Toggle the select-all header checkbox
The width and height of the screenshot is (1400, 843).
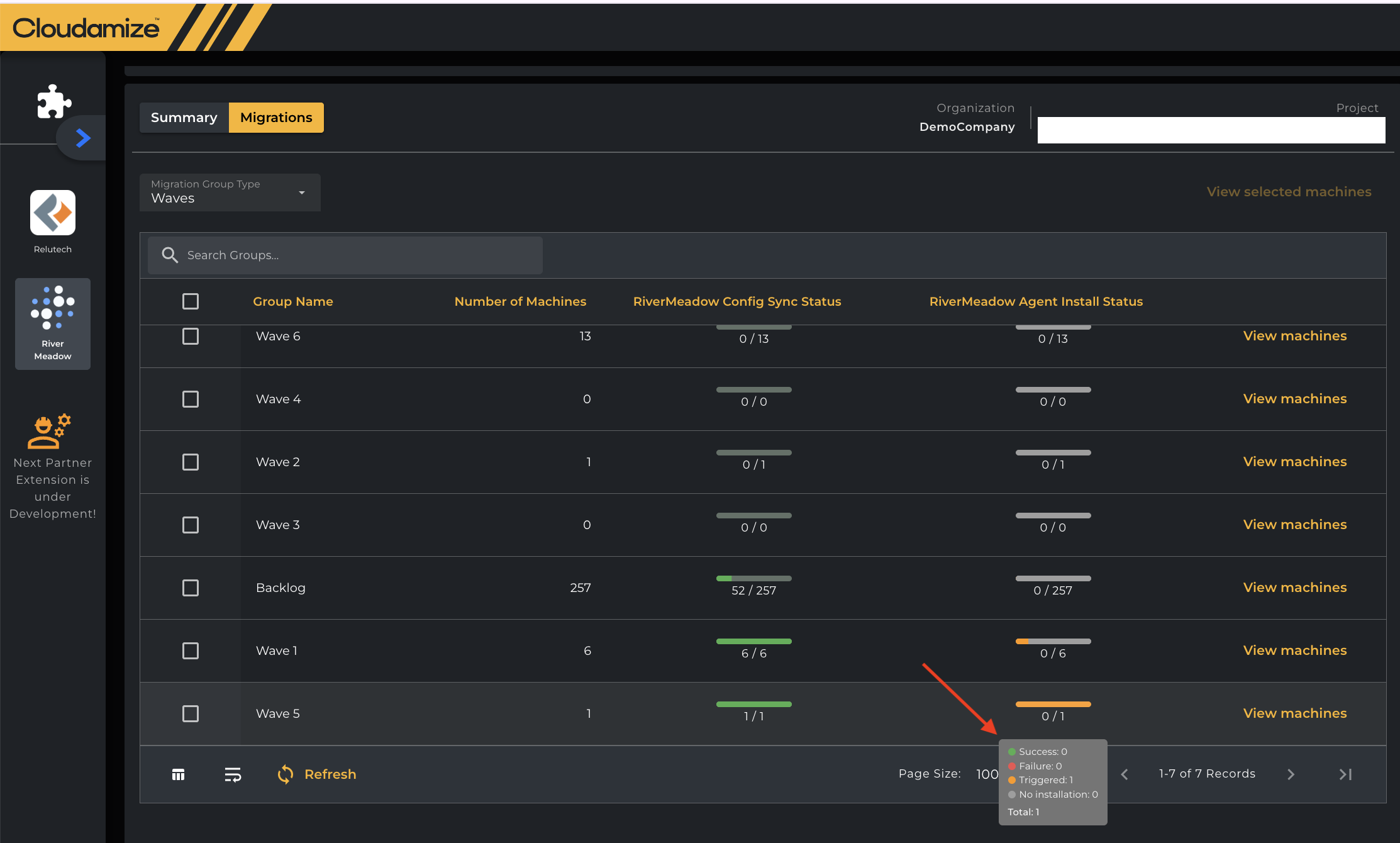click(191, 301)
